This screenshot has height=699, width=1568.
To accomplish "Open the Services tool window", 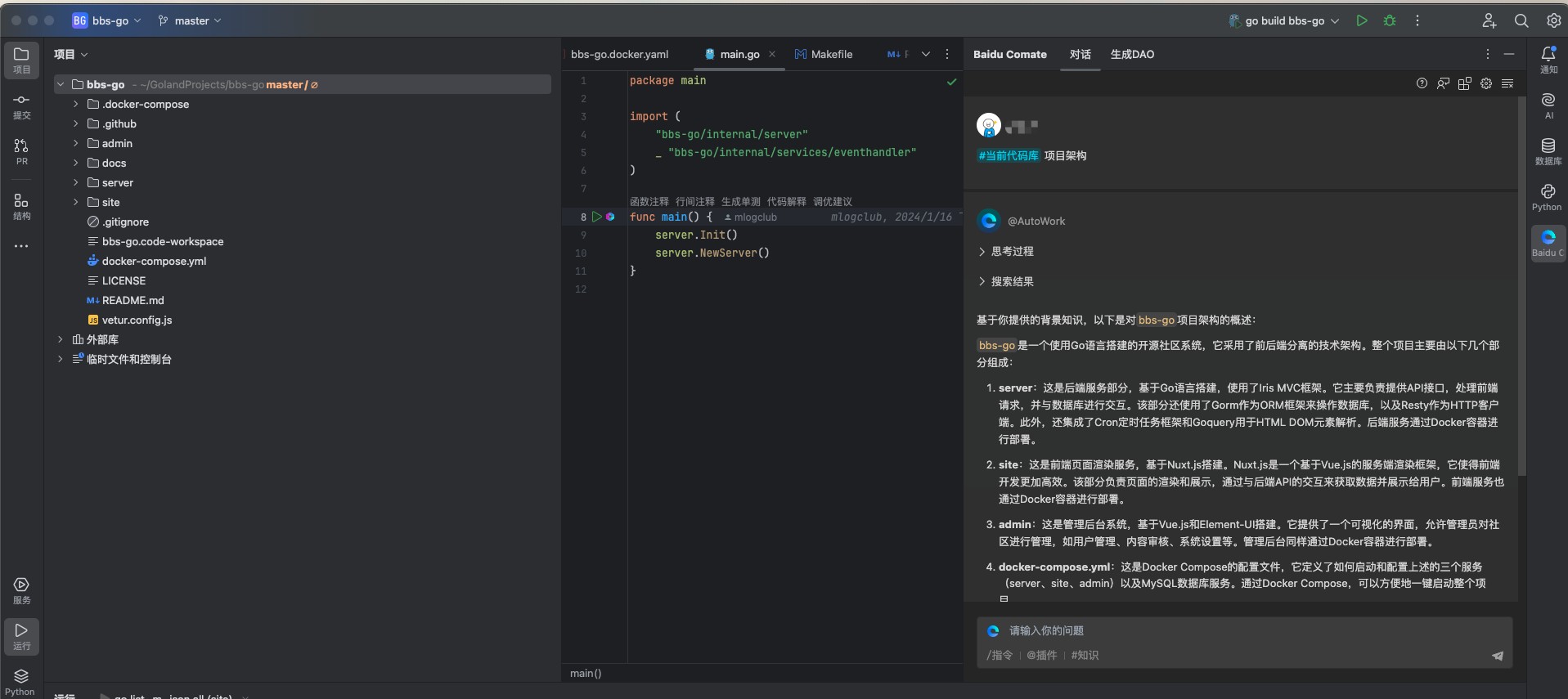I will 21,591.
